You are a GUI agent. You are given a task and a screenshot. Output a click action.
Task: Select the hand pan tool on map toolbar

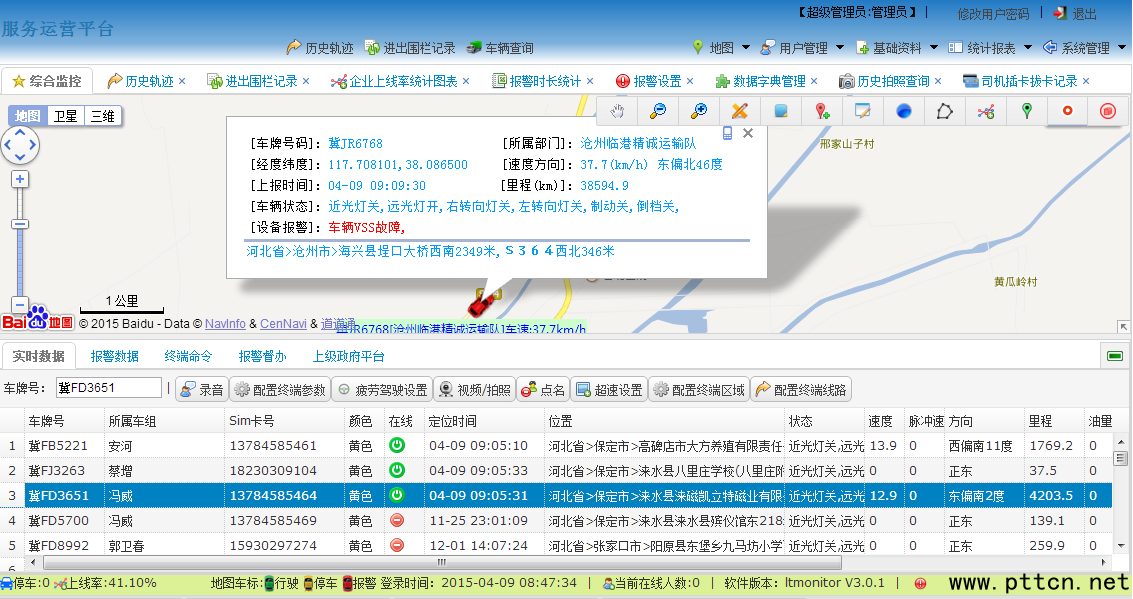[x=619, y=111]
